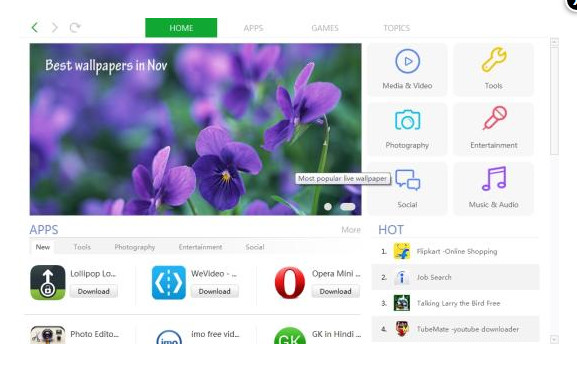Open Media & Video category

tap(407, 70)
